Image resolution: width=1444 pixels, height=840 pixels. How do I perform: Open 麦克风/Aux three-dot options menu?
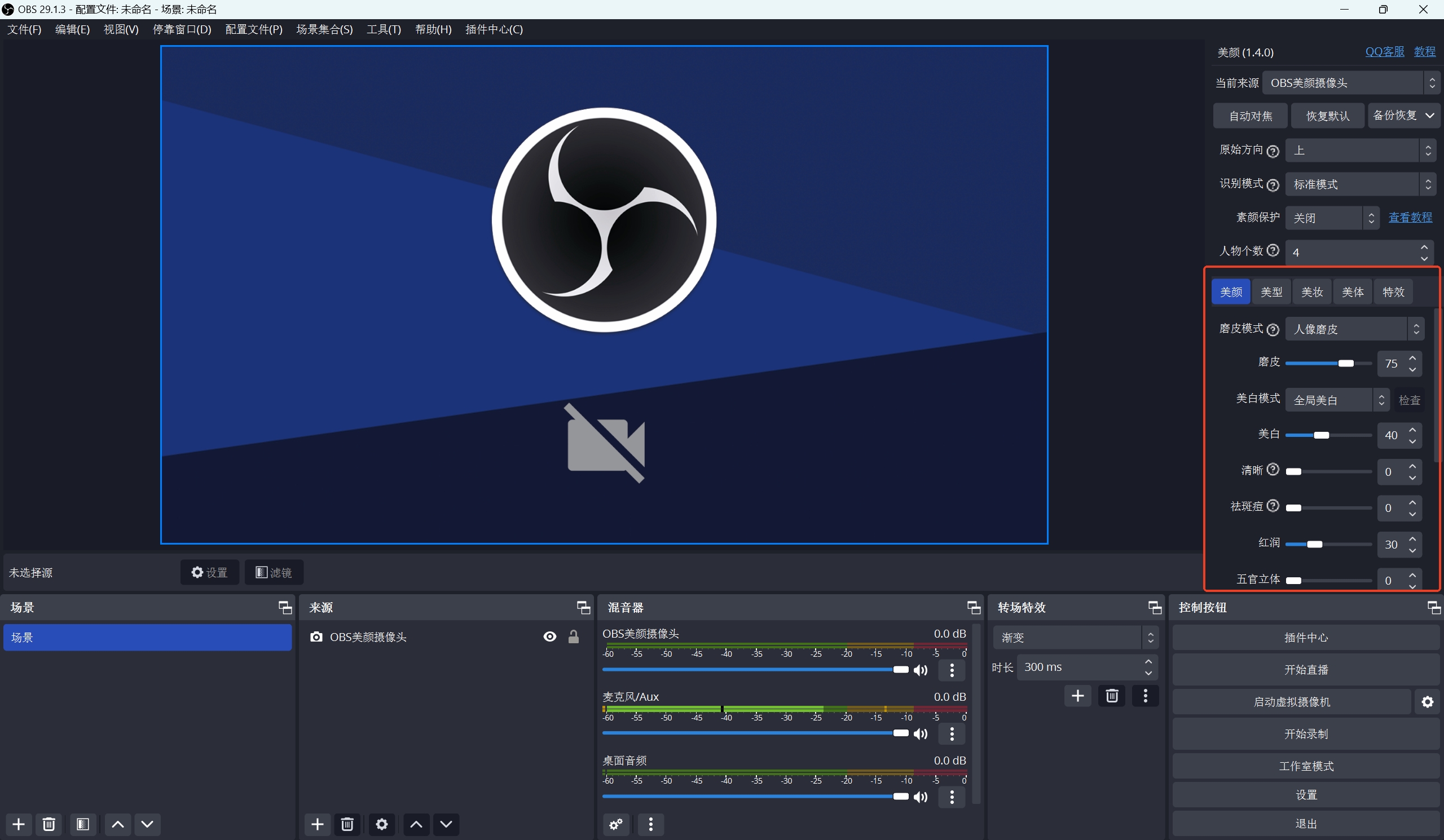click(x=952, y=733)
